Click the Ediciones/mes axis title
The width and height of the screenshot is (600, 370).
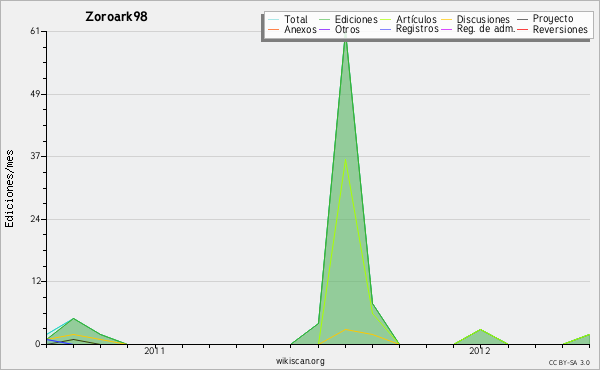pyautogui.click(x=9, y=188)
